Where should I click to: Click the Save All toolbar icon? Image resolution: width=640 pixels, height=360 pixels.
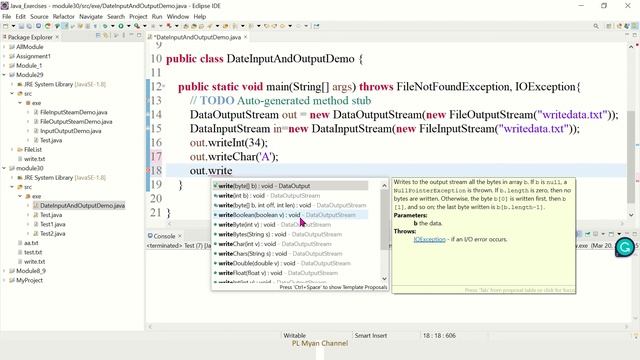pyautogui.click(x=29, y=26)
